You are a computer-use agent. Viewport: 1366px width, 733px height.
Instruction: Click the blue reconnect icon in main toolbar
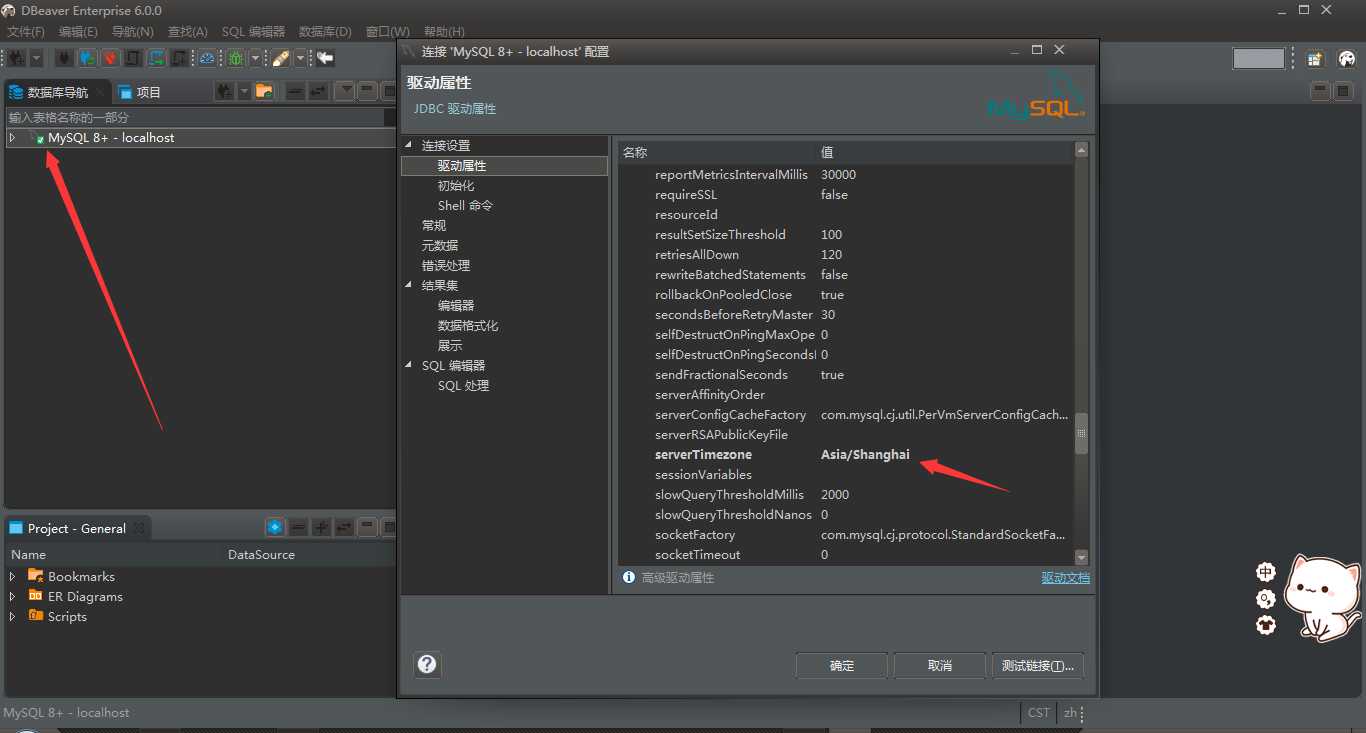coord(88,58)
